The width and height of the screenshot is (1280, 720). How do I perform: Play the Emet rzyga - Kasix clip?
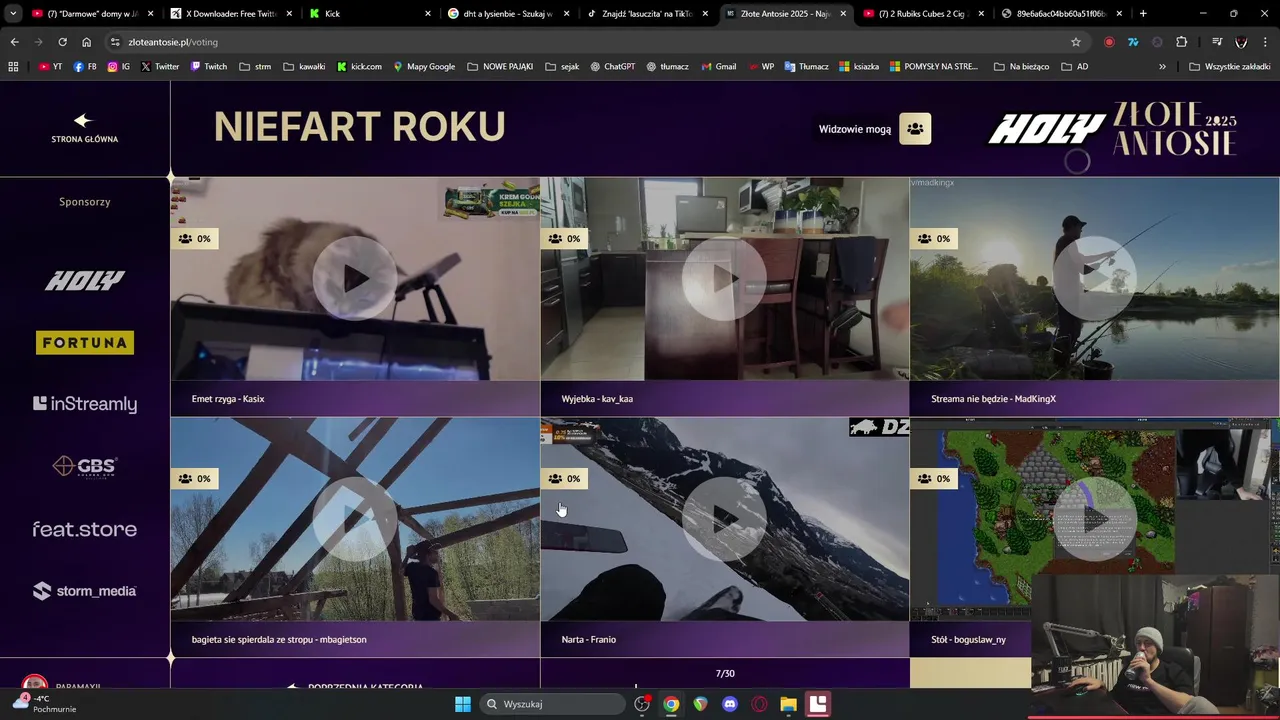pyautogui.click(x=355, y=279)
